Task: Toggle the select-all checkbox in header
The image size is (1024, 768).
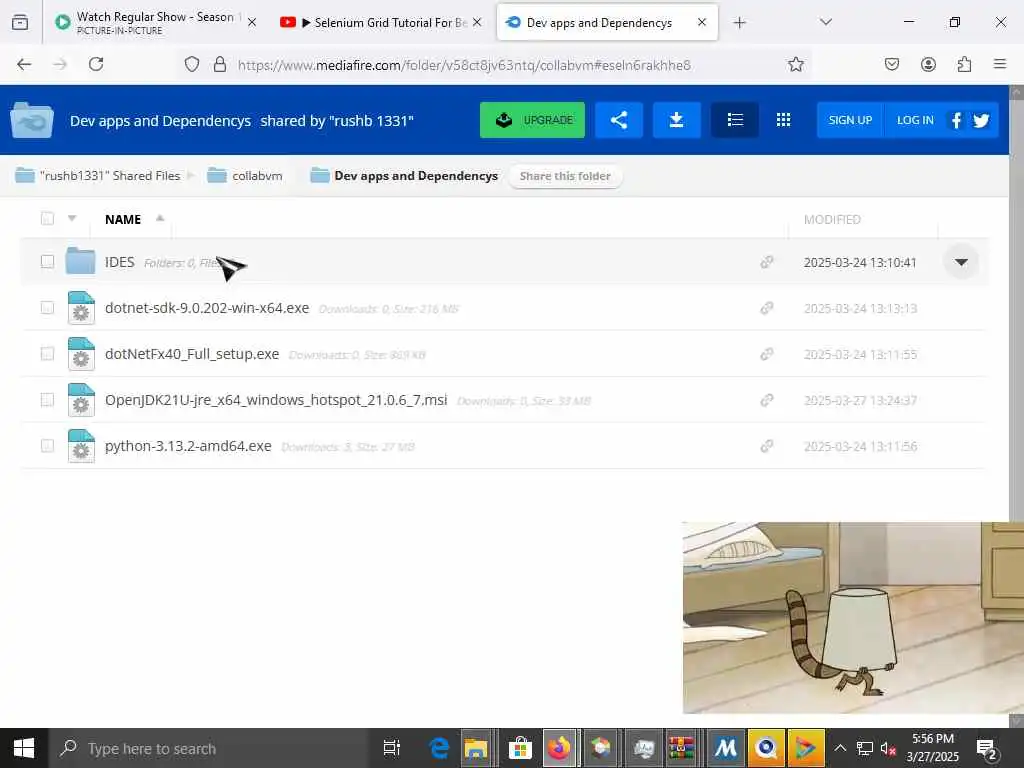Action: (x=47, y=219)
